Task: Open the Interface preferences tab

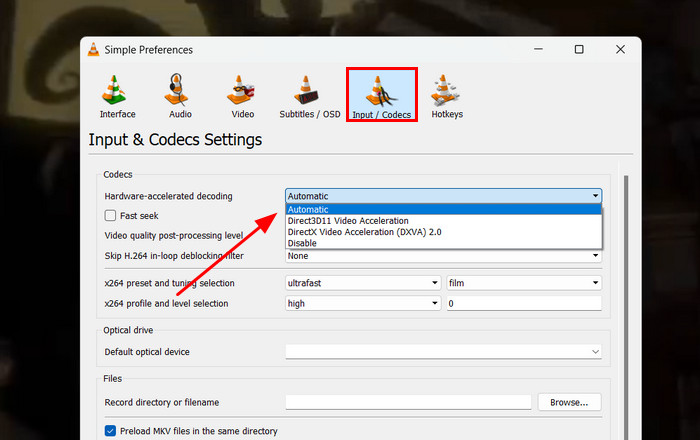Action: point(117,96)
